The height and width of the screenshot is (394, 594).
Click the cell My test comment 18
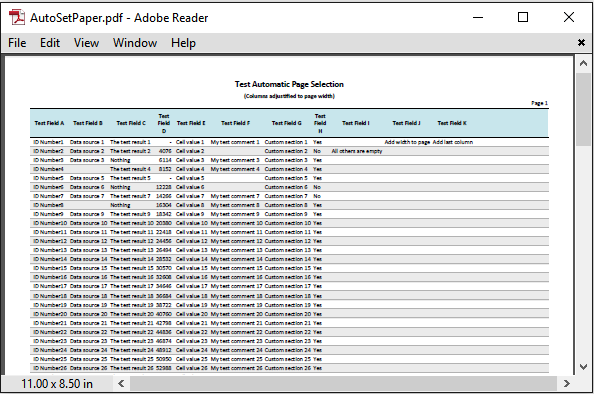237,296
